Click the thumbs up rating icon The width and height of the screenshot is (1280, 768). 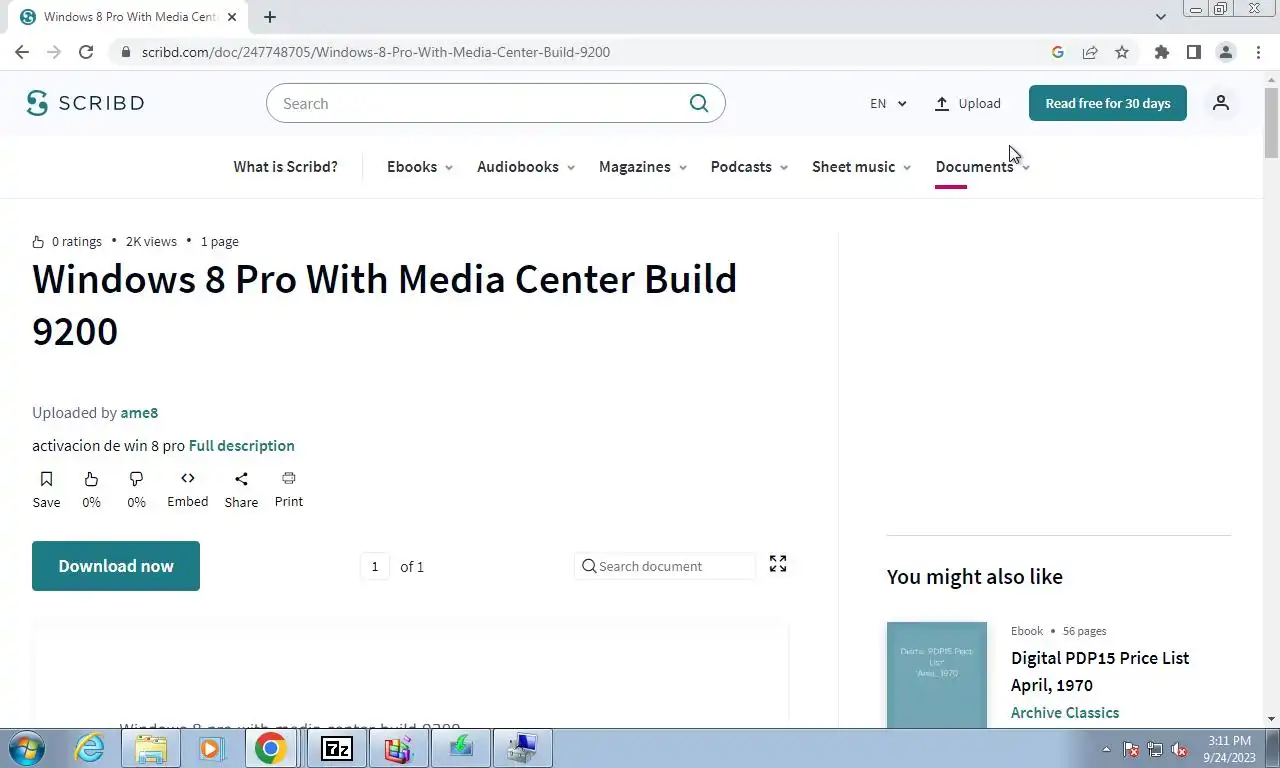pos(91,479)
